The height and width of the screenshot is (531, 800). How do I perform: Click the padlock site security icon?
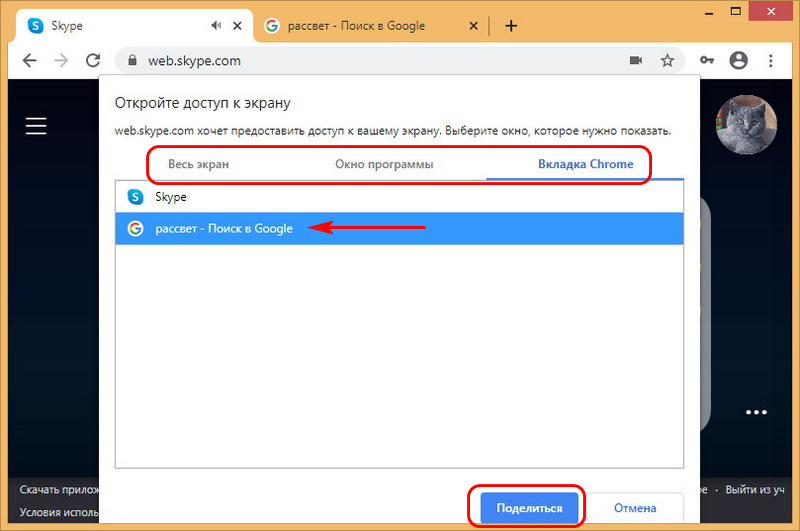132,60
